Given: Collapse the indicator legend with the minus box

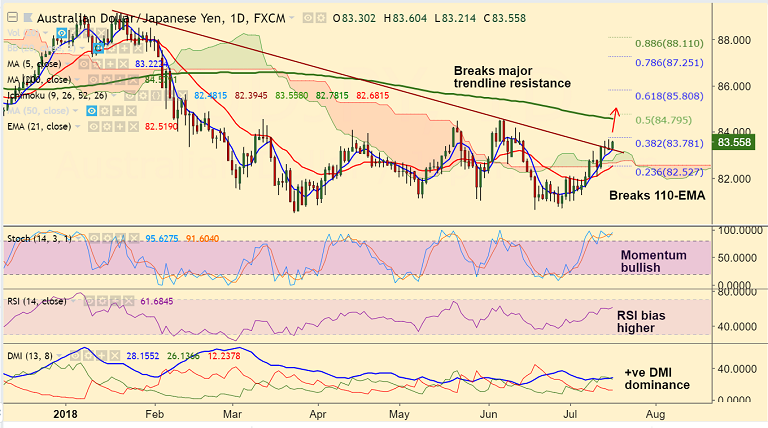Looking at the screenshot, I should (x=12, y=18).
